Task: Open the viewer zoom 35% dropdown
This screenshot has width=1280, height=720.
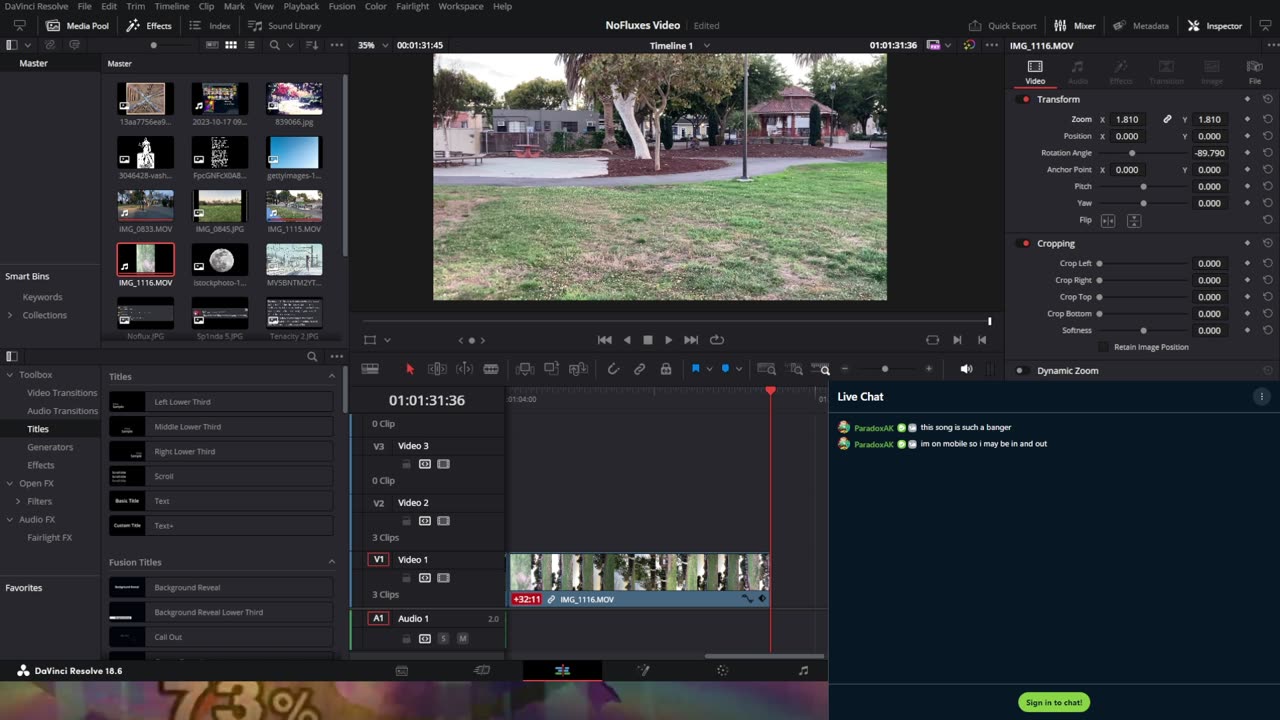Action: 372,45
